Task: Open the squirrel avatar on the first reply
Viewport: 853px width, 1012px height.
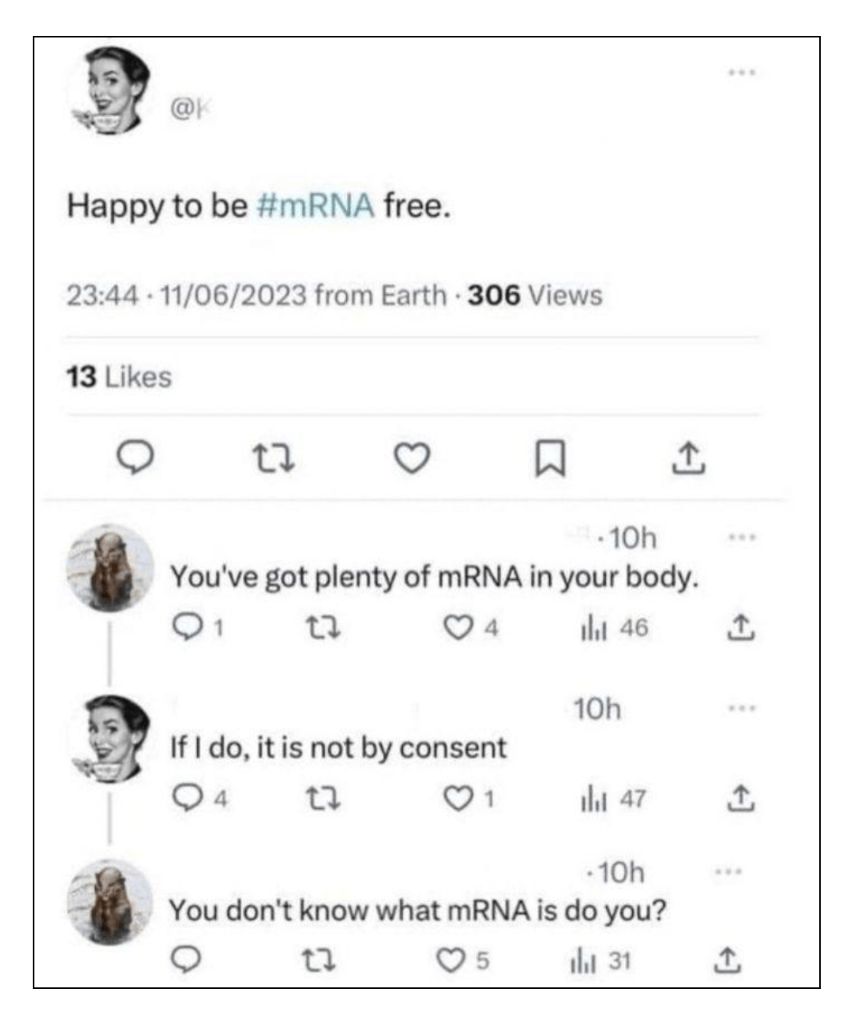Action: coord(110,568)
